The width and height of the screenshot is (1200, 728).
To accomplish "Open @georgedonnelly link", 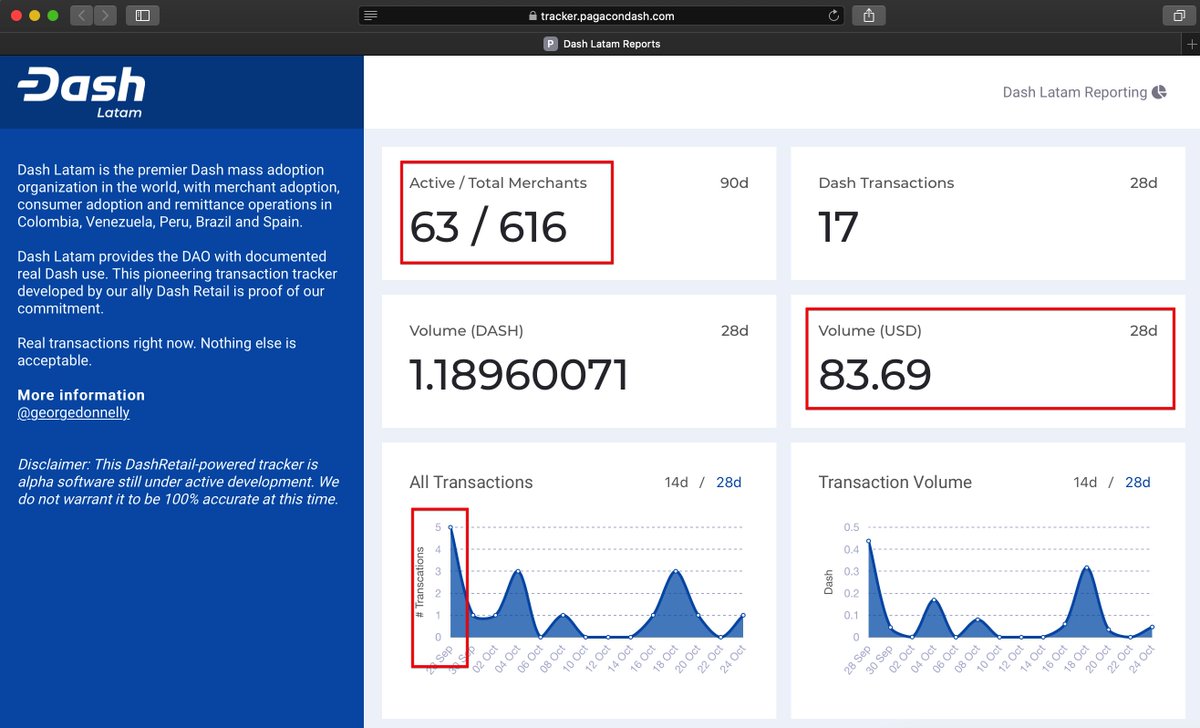I will click(x=73, y=412).
